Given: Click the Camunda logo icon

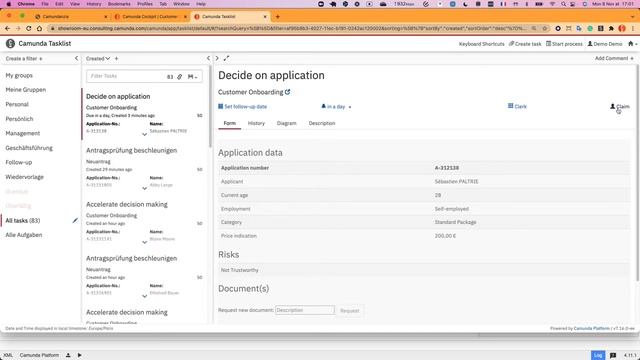Looking at the screenshot, I should coord(10,43).
